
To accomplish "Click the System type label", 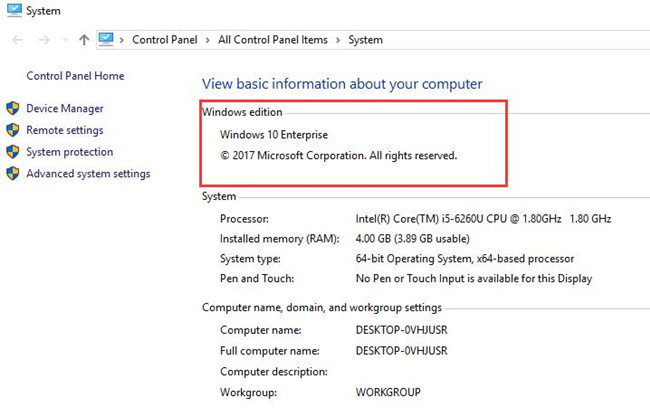I will point(250,259).
